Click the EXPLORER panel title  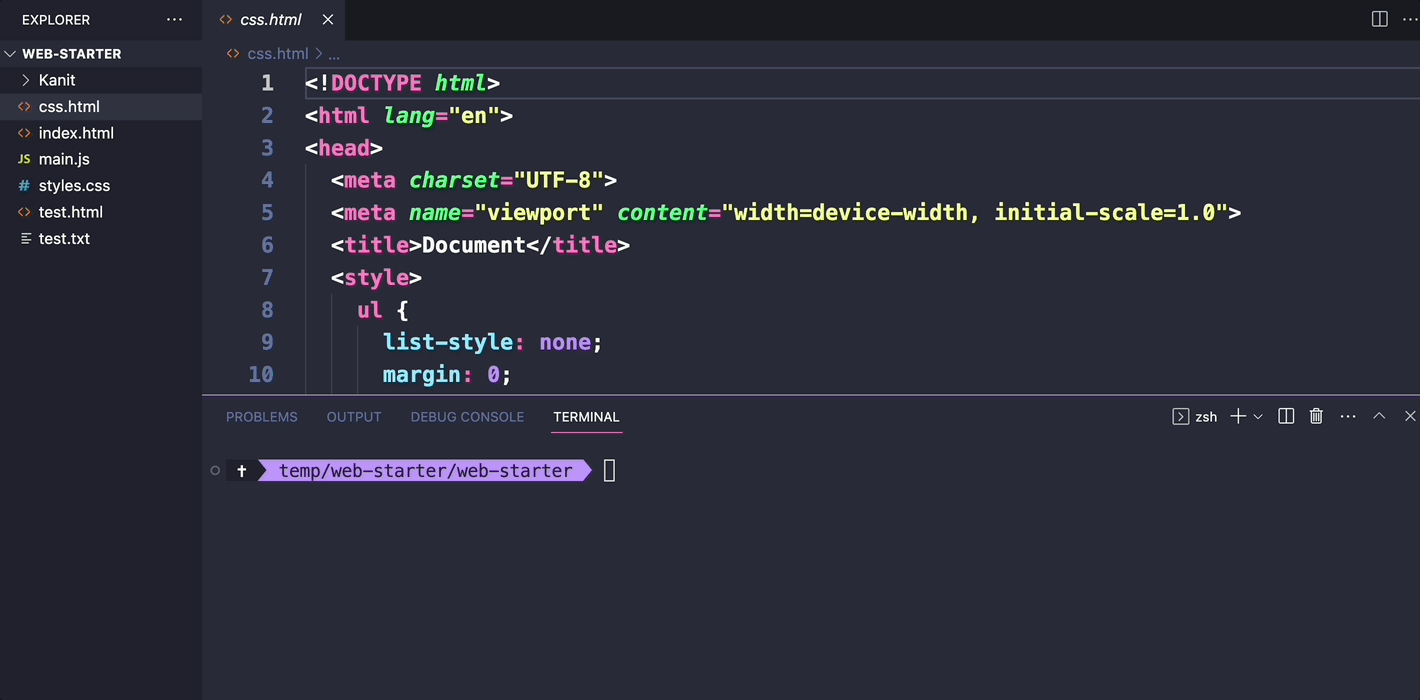[x=56, y=19]
